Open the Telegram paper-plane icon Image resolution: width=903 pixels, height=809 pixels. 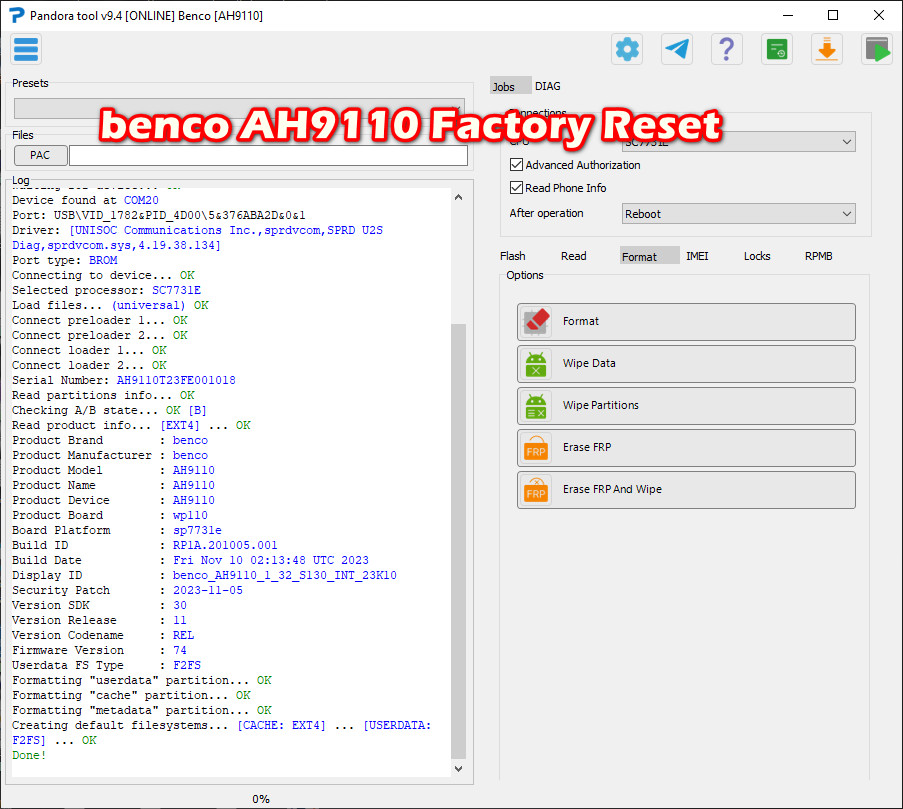tap(677, 50)
